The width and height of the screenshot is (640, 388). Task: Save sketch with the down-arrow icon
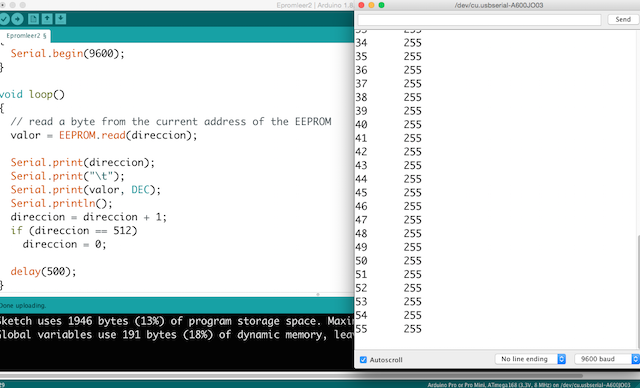[60, 19]
